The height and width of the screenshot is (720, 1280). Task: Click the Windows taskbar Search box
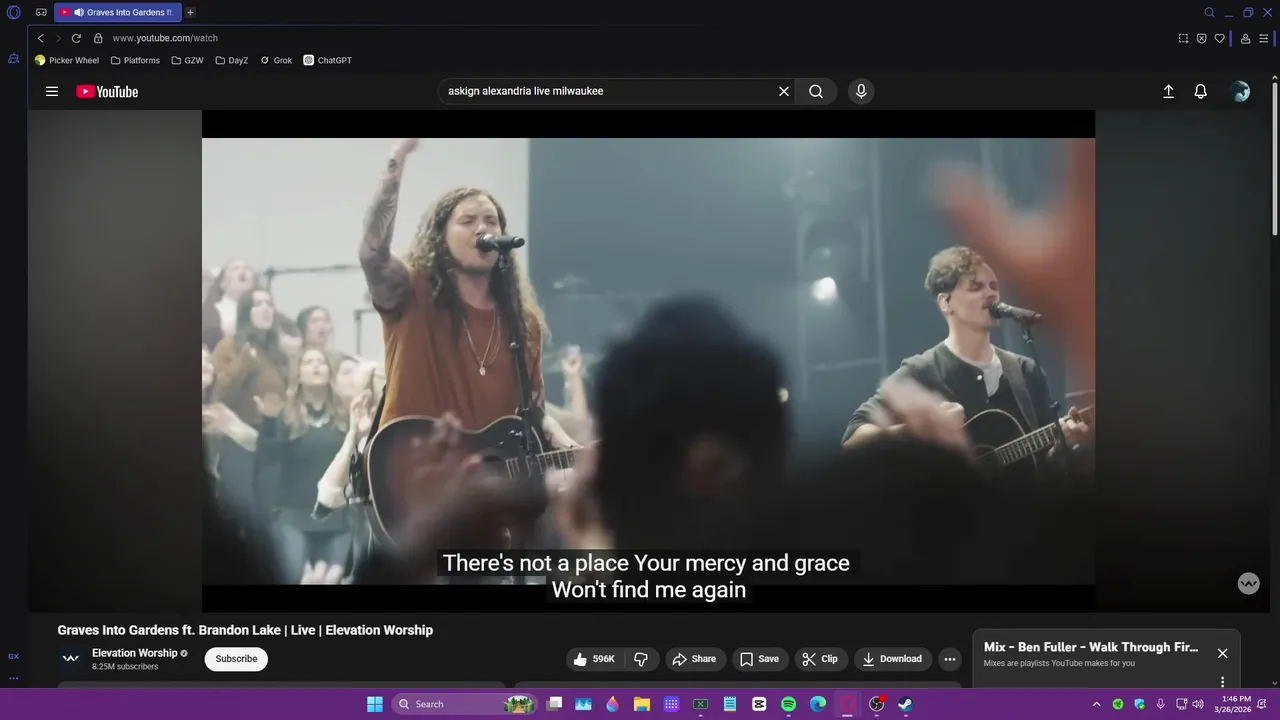coord(465,704)
